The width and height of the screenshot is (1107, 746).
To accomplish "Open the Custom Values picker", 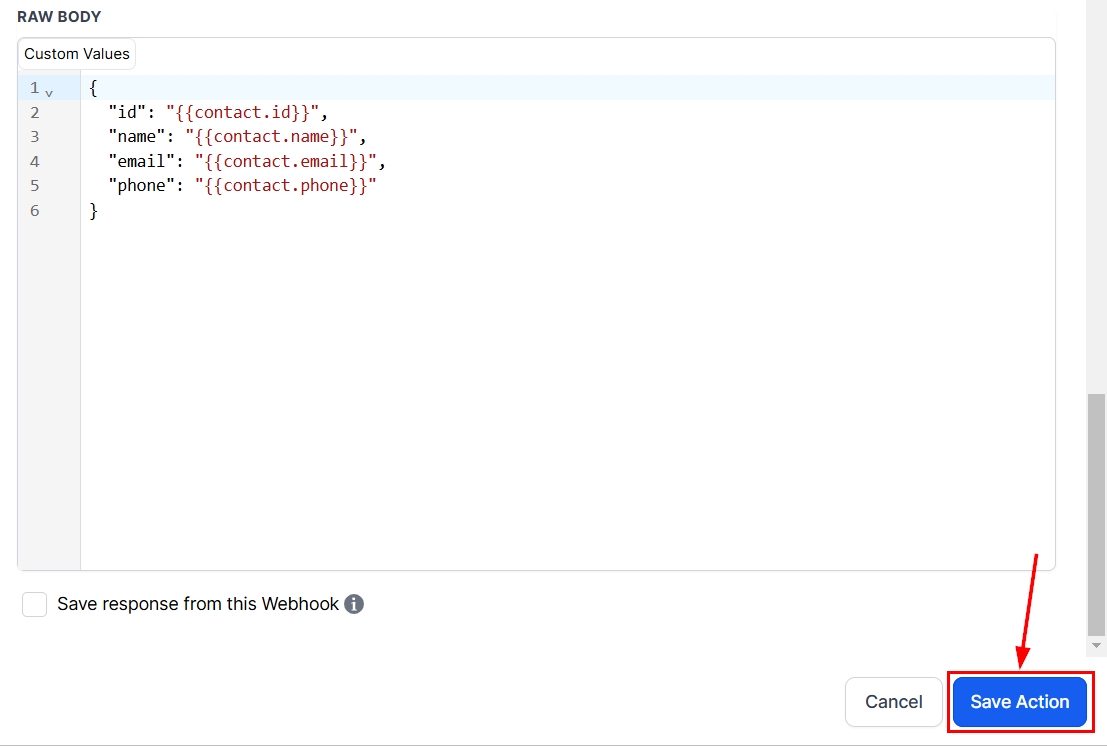I will point(77,54).
